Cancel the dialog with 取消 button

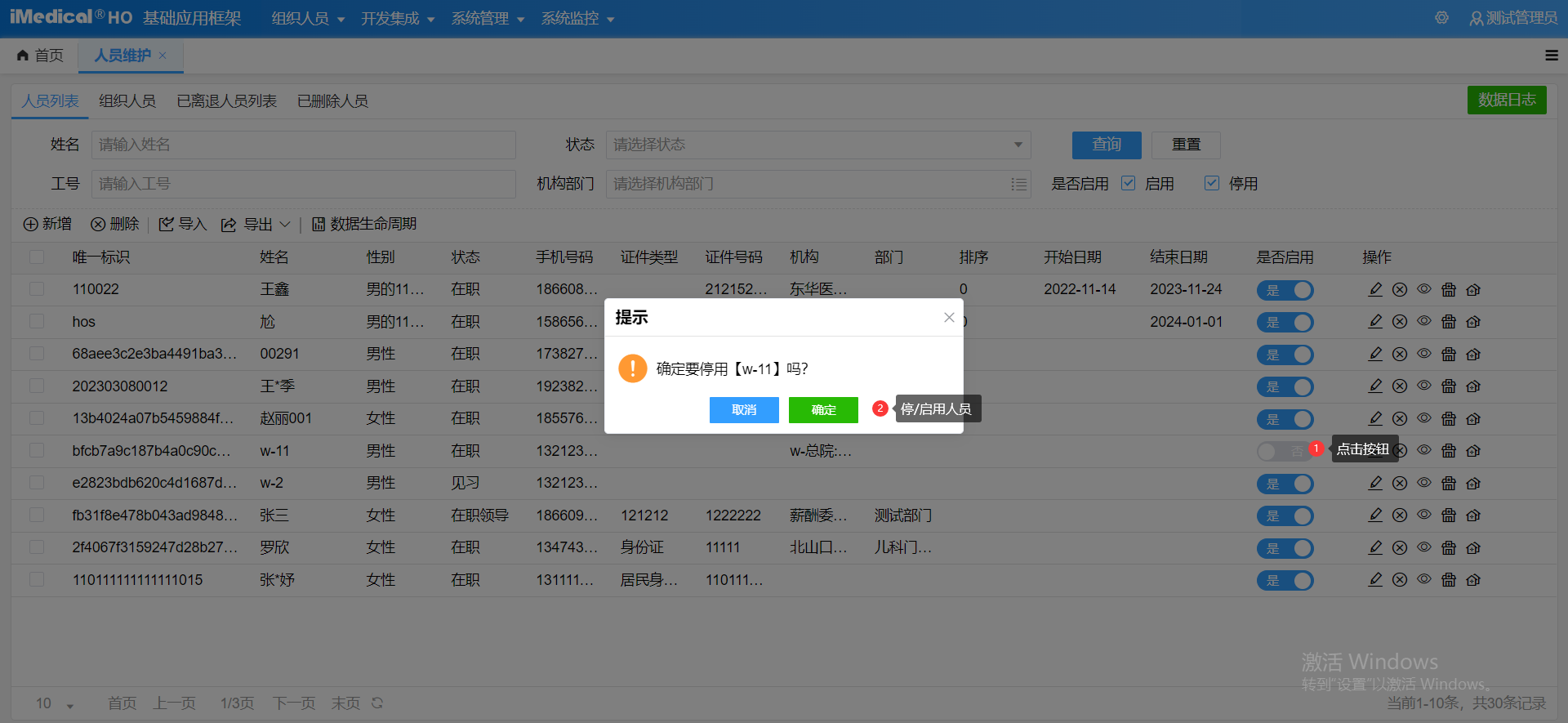[x=744, y=409]
